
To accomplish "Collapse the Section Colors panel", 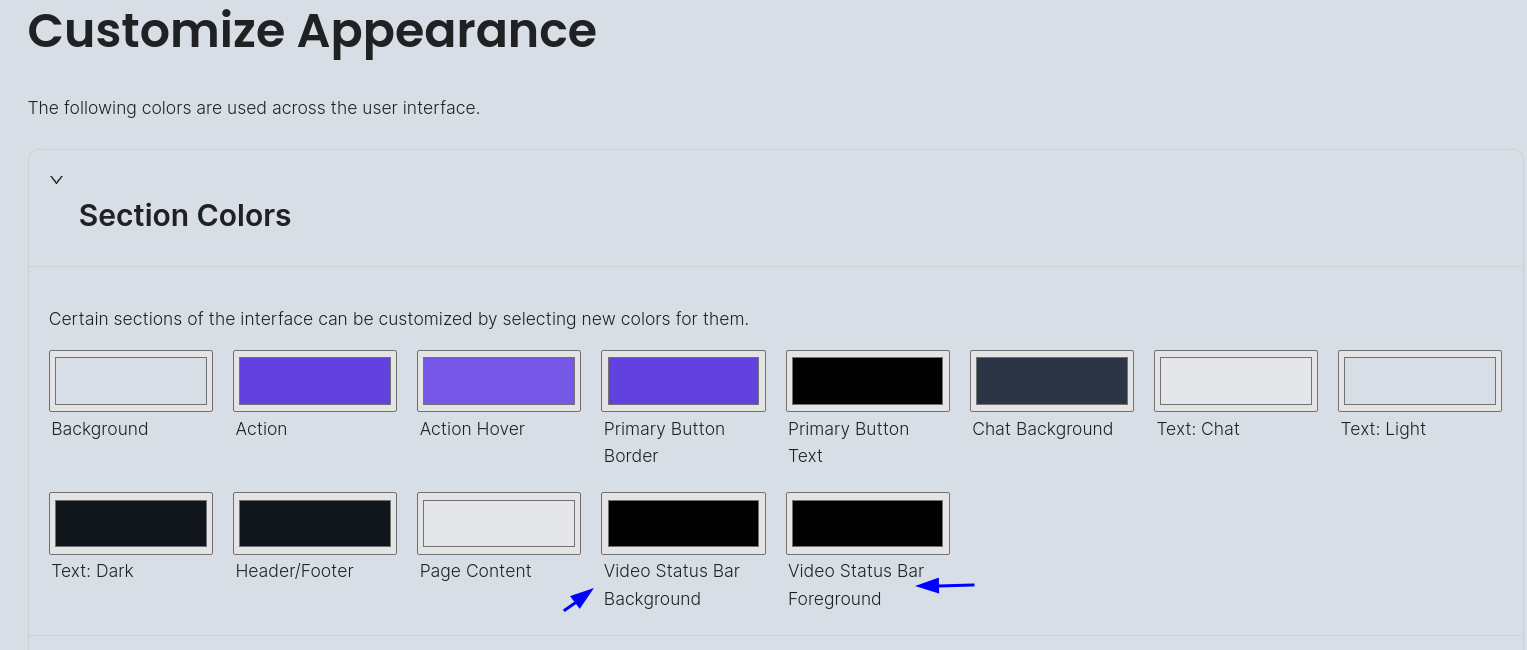I will click(x=56, y=179).
